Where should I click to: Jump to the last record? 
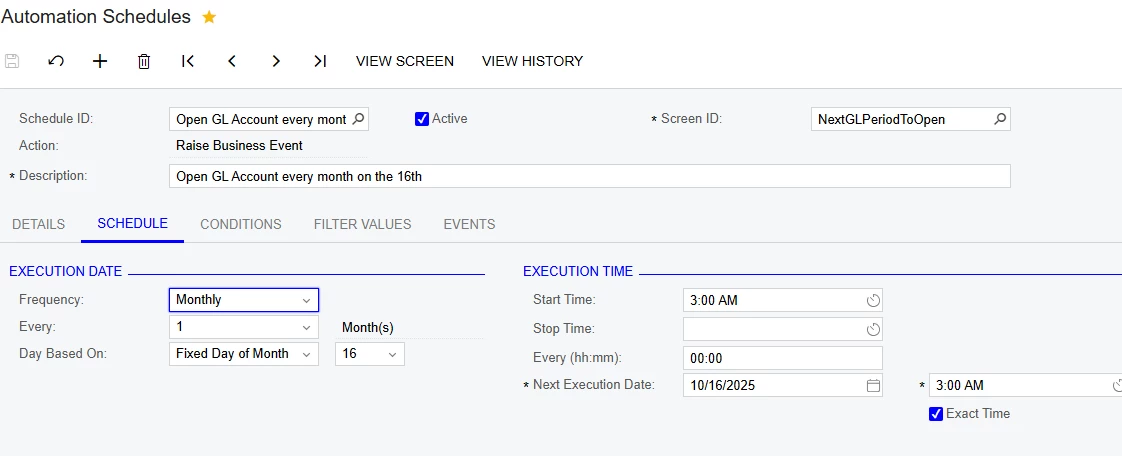pos(320,61)
